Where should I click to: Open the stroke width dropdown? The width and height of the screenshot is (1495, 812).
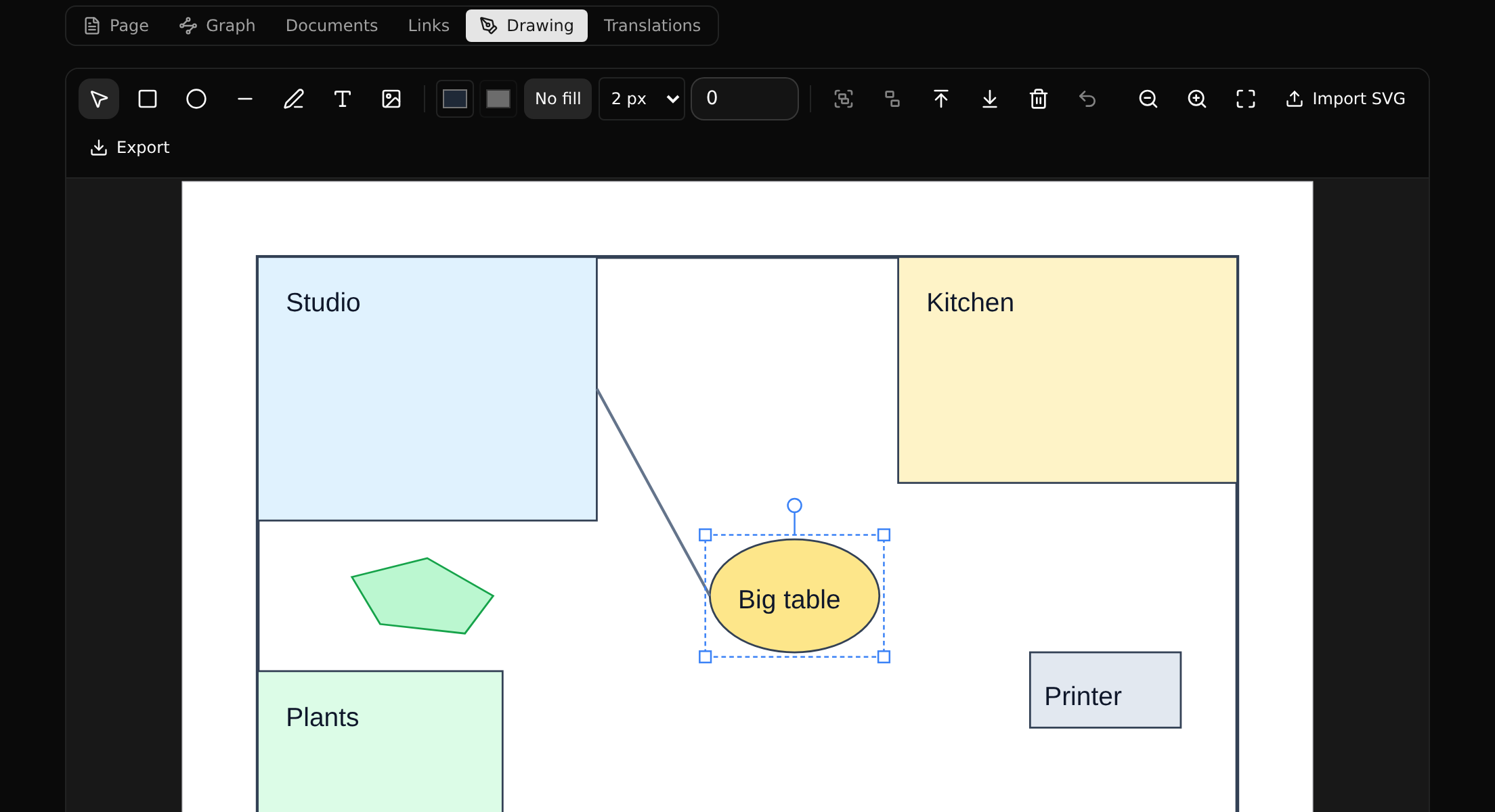(642, 99)
